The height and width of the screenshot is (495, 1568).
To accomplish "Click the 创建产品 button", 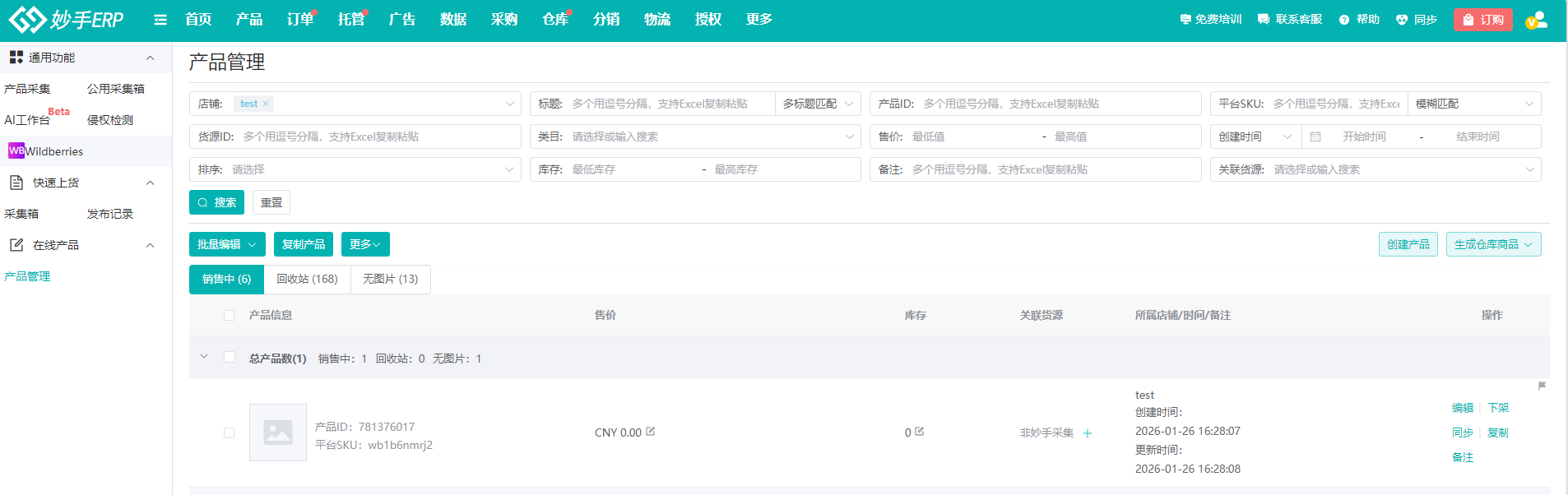I will tap(1408, 244).
